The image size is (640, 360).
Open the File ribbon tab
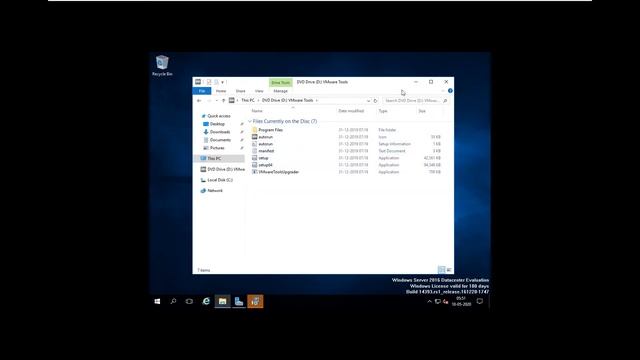(x=202, y=91)
